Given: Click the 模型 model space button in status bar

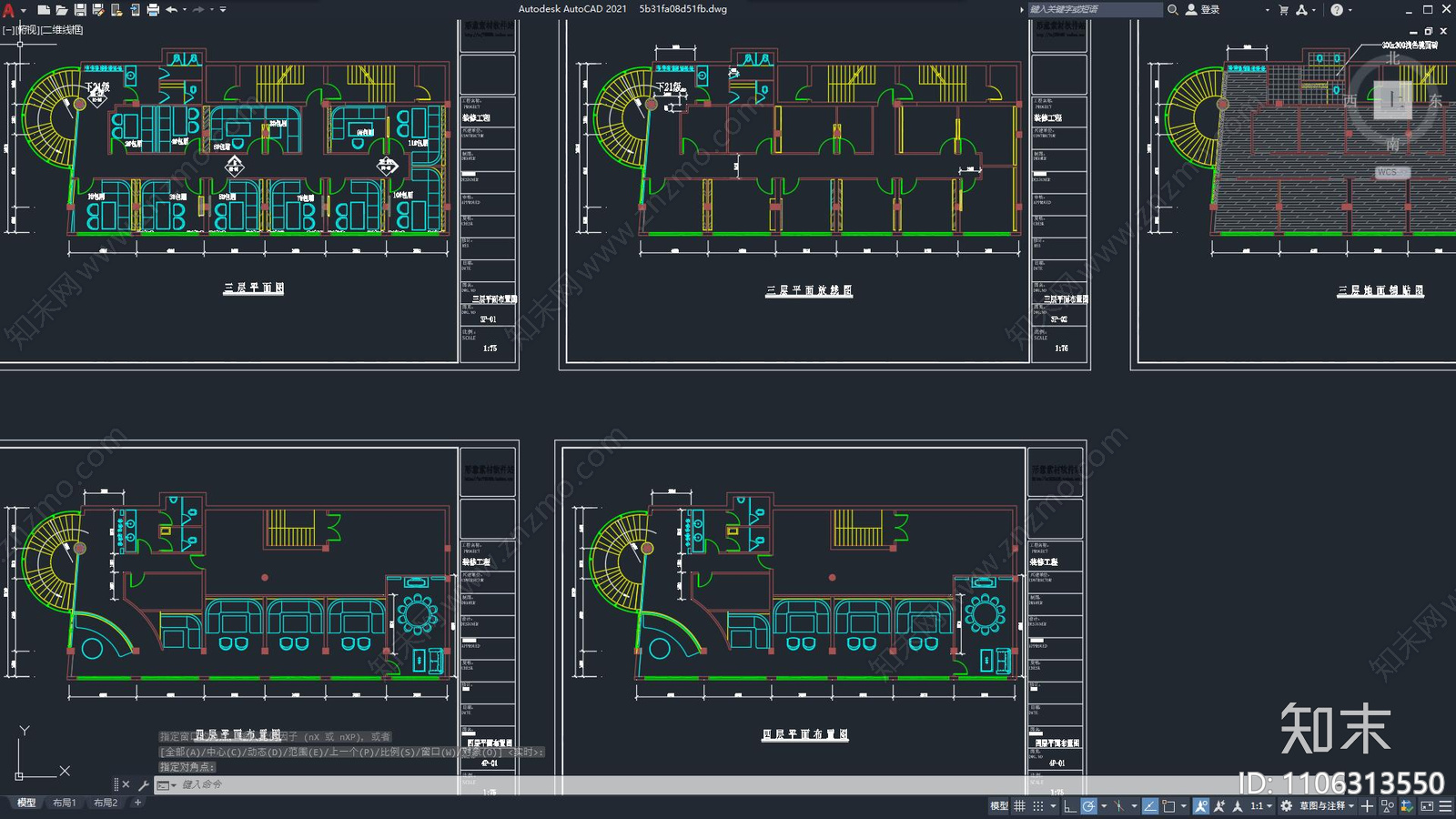Looking at the screenshot, I should 999,806.
